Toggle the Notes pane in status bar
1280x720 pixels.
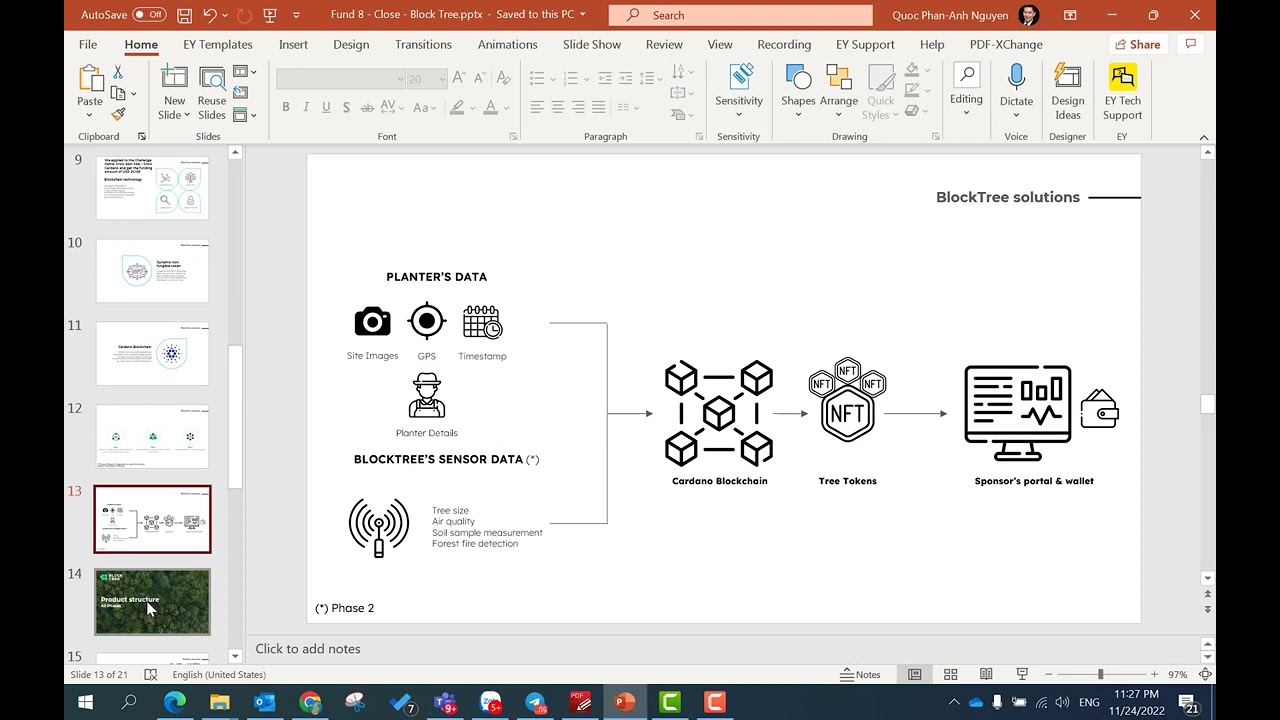tap(860, 674)
